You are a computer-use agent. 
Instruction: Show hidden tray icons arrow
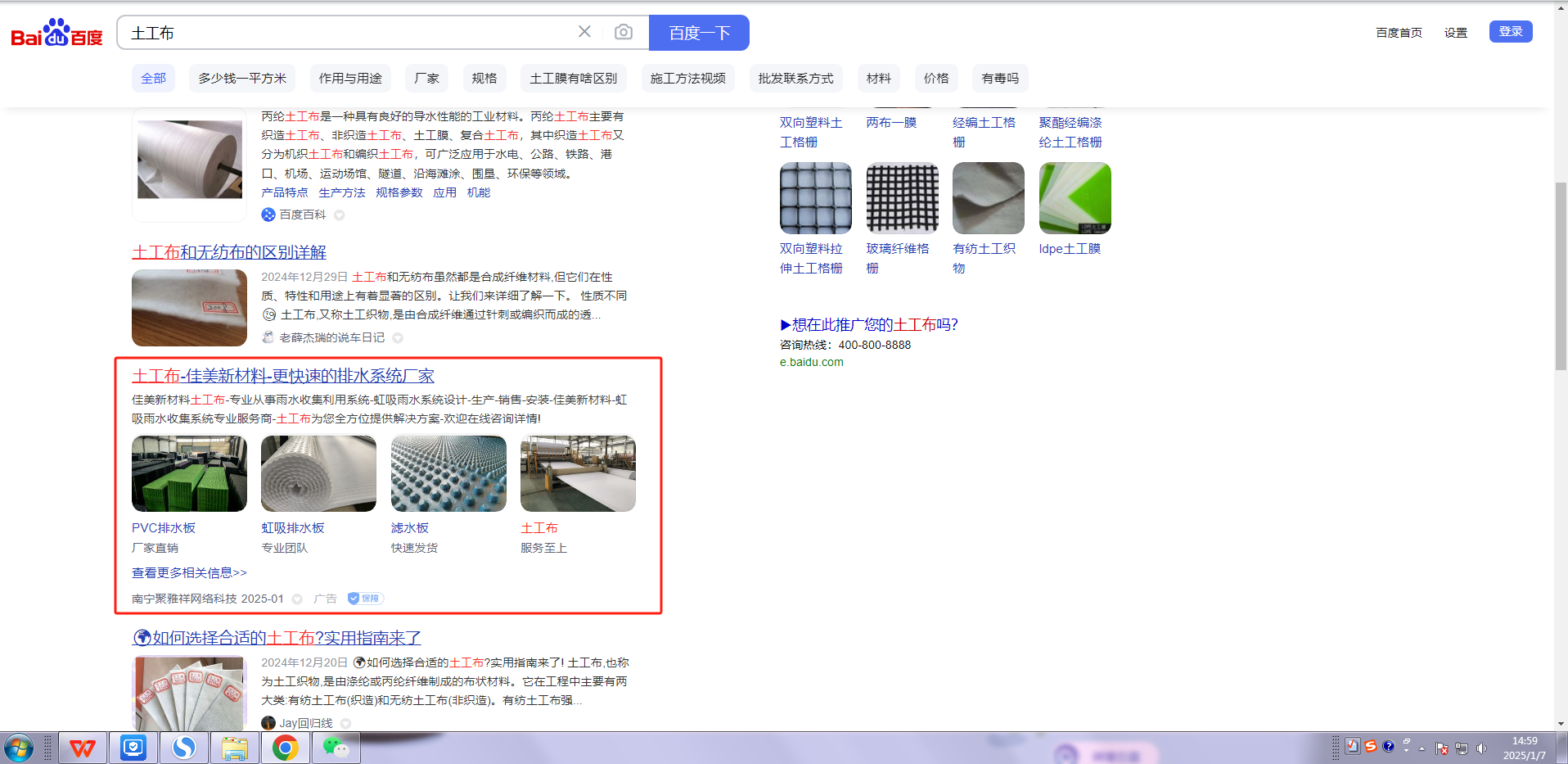click(1422, 748)
